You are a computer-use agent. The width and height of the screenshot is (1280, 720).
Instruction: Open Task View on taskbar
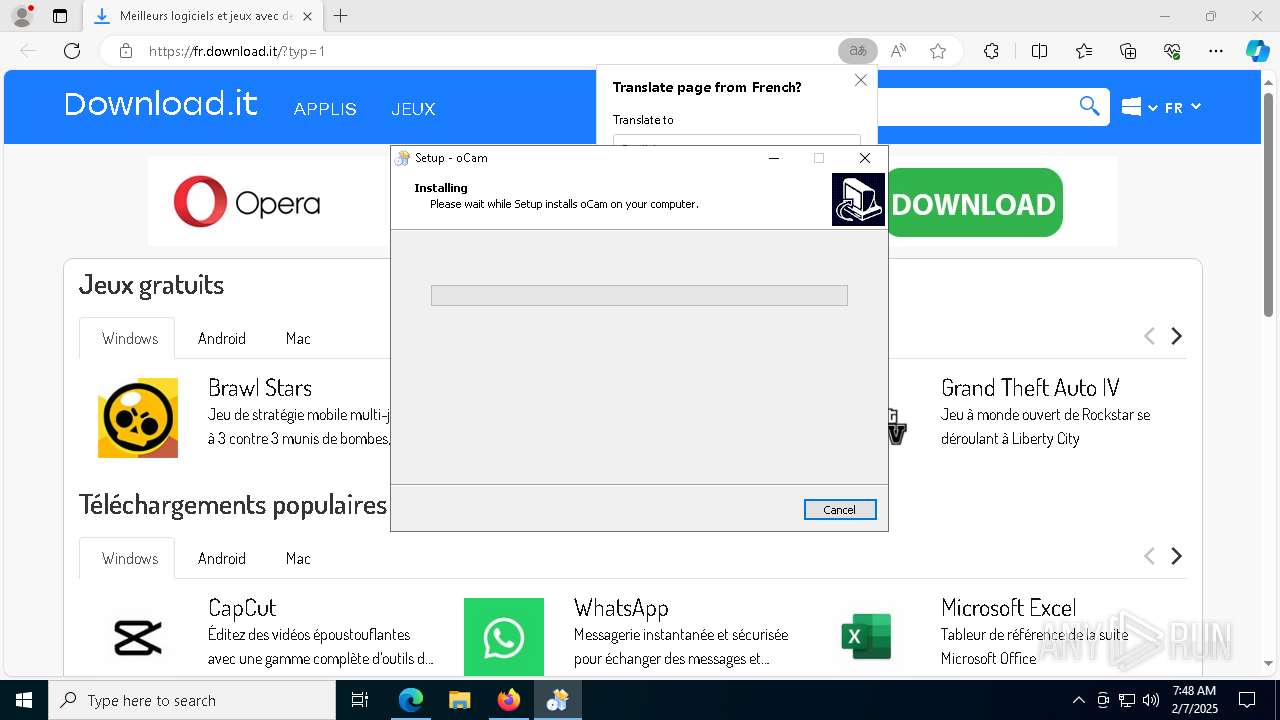click(360, 700)
